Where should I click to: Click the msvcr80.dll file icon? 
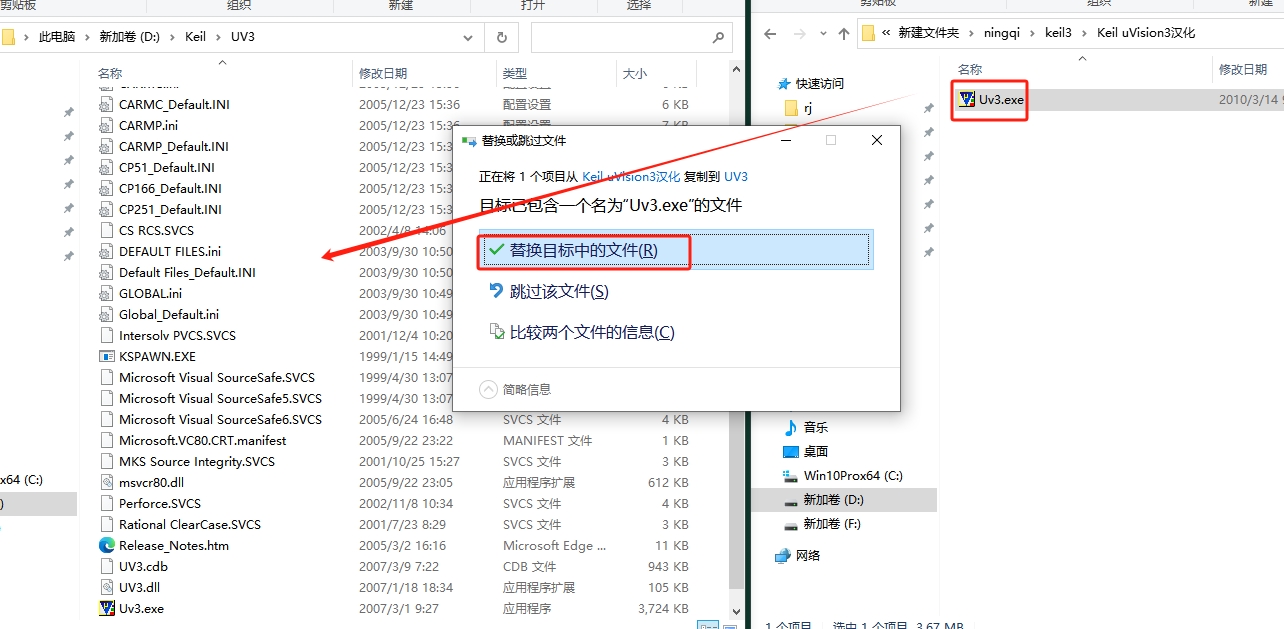(107, 482)
